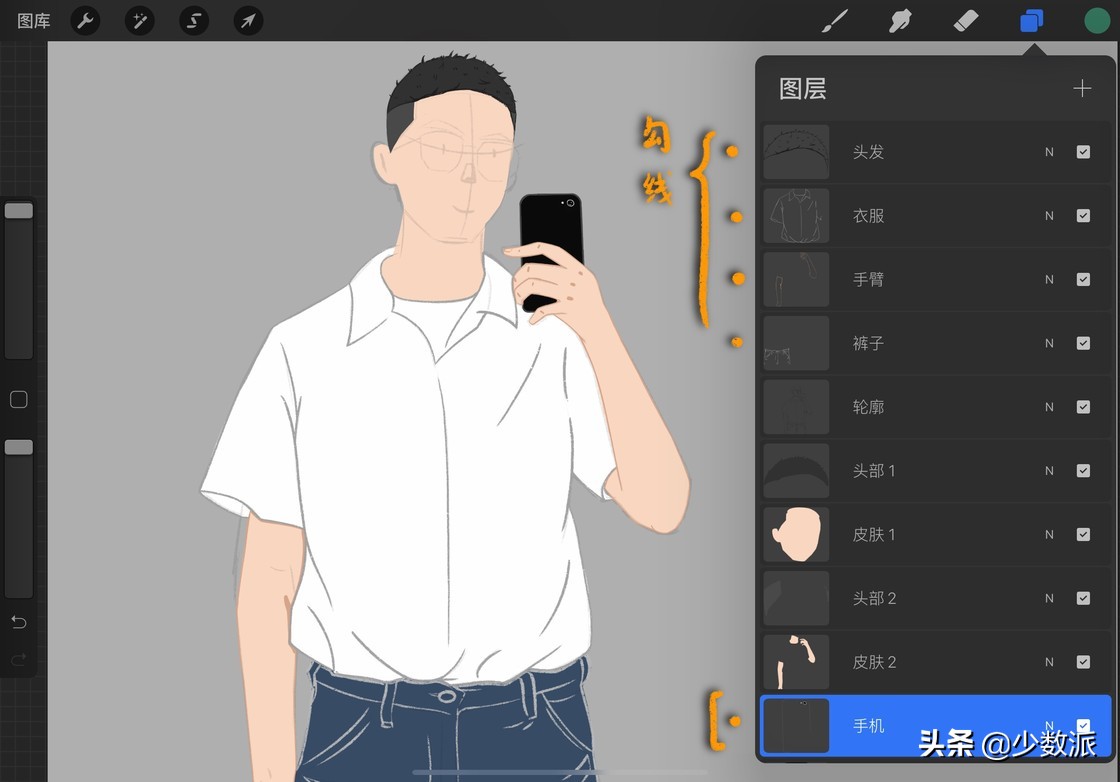Open the Layers panel icon
The width and height of the screenshot is (1120, 782).
pos(1031,20)
